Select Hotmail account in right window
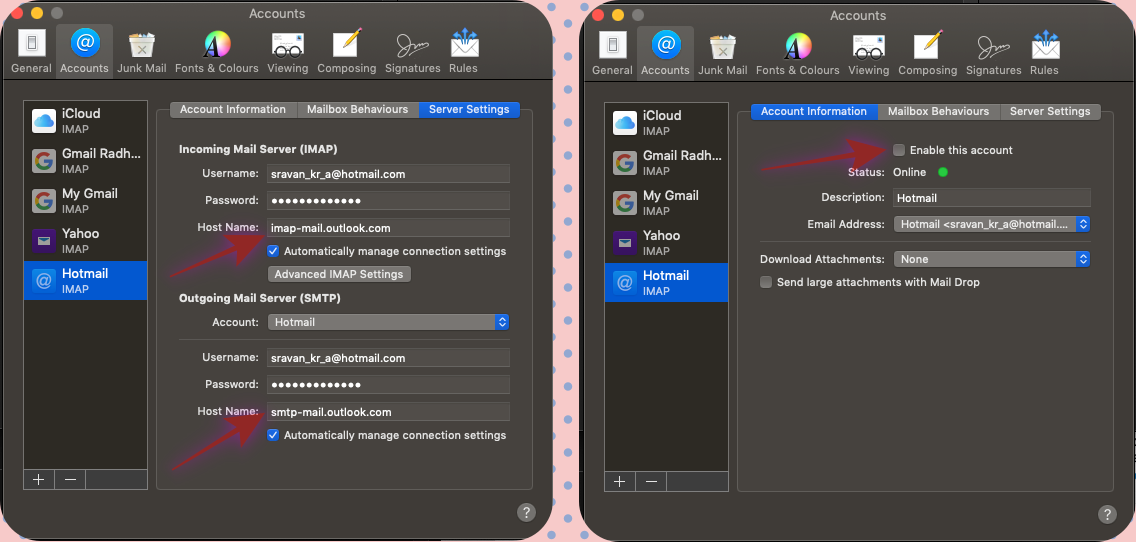Image resolution: width=1136 pixels, height=542 pixels. [667, 283]
